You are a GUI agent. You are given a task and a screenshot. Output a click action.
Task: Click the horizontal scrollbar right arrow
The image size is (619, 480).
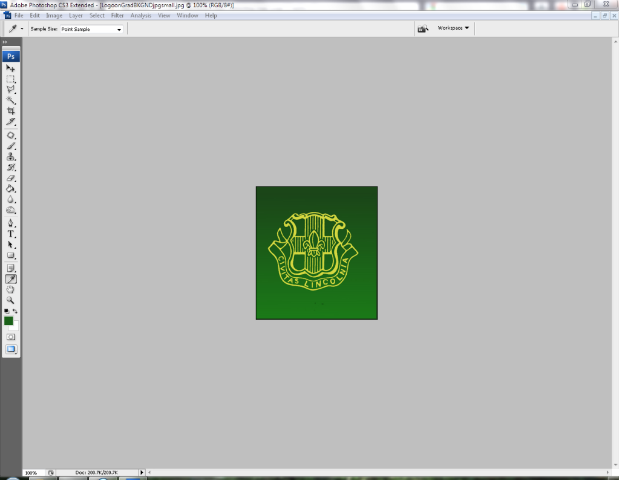point(608,472)
